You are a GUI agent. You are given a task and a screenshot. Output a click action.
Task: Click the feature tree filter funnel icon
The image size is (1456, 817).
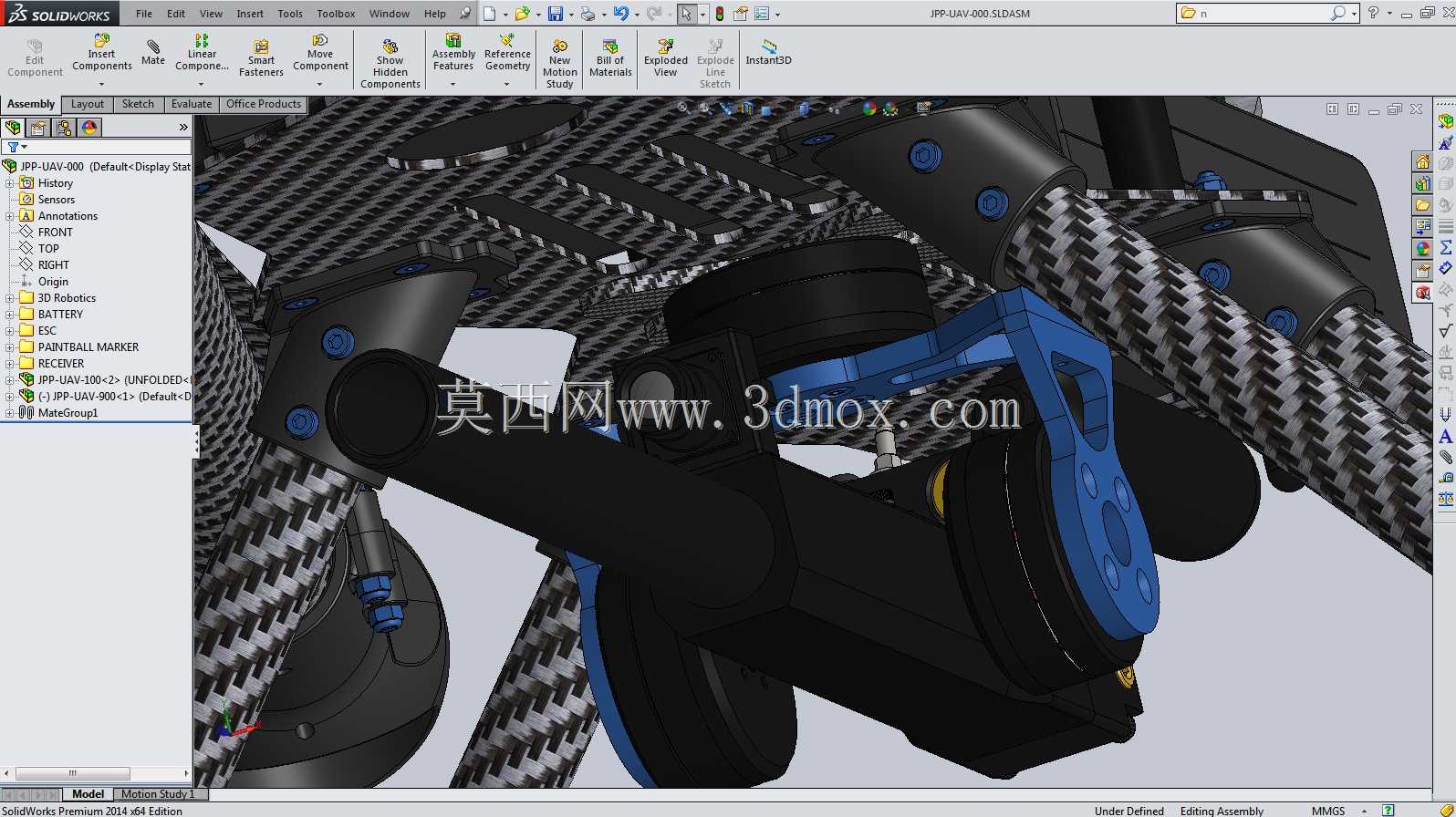coord(13,147)
